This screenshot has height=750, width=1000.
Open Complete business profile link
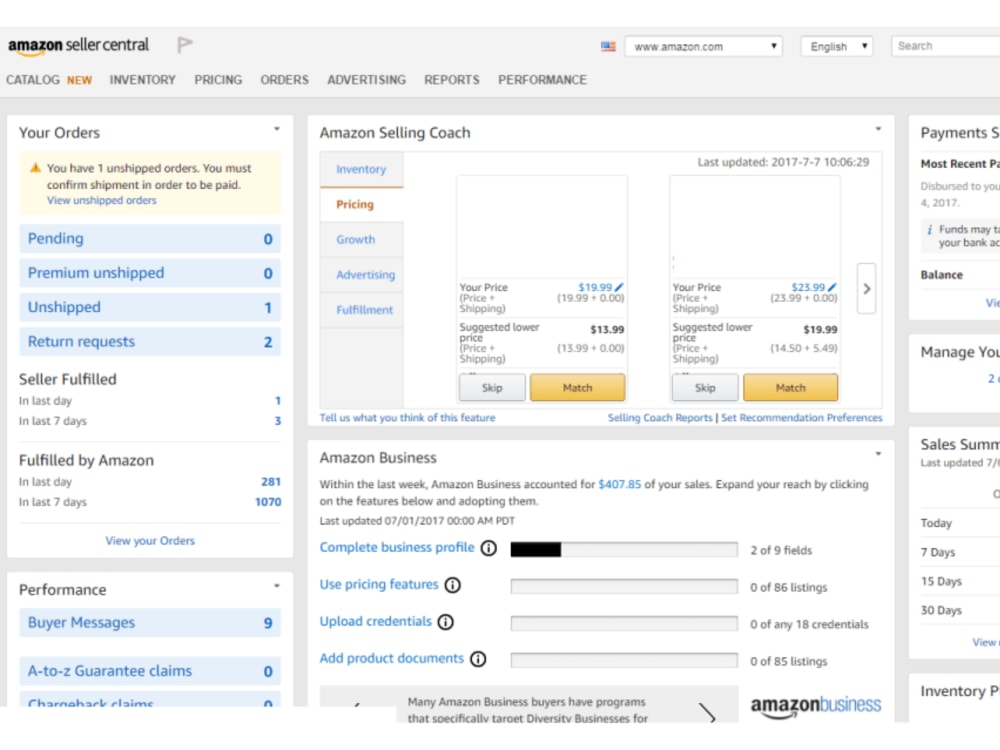click(397, 547)
